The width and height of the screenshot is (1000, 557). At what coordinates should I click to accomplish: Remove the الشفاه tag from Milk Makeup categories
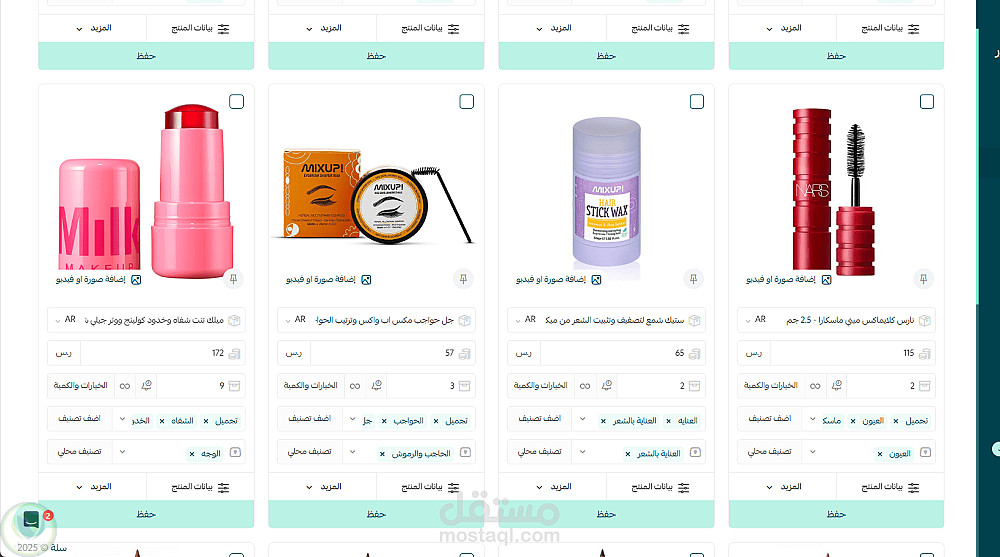click(x=162, y=421)
